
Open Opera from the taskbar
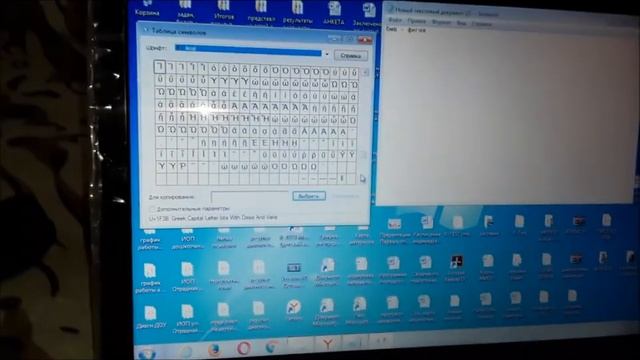point(244,349)
